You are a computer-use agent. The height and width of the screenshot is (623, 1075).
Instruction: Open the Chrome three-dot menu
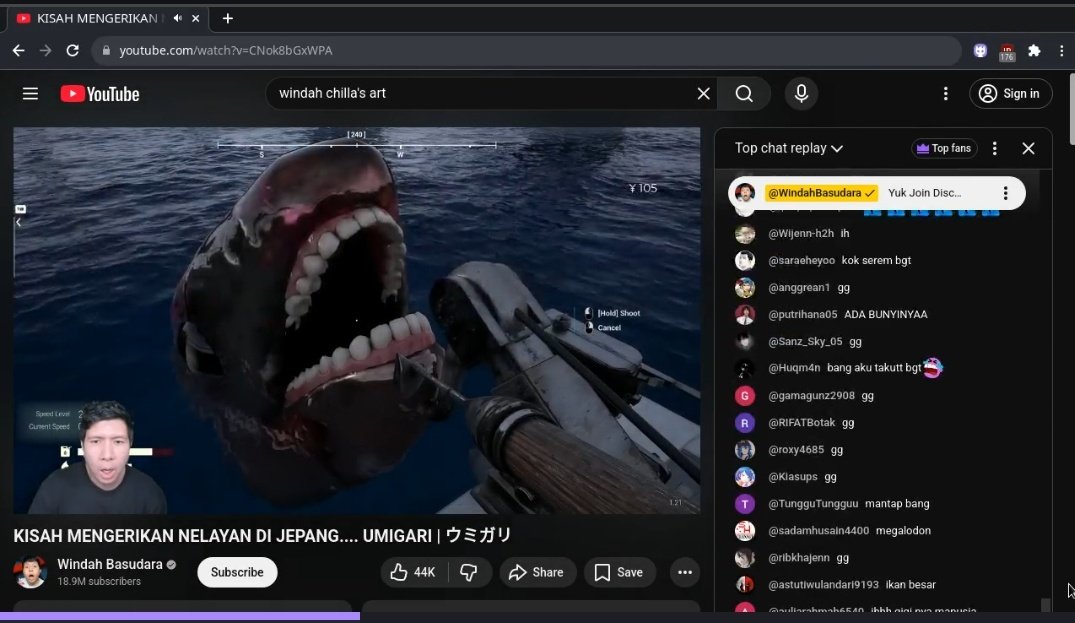[1061, 50]
